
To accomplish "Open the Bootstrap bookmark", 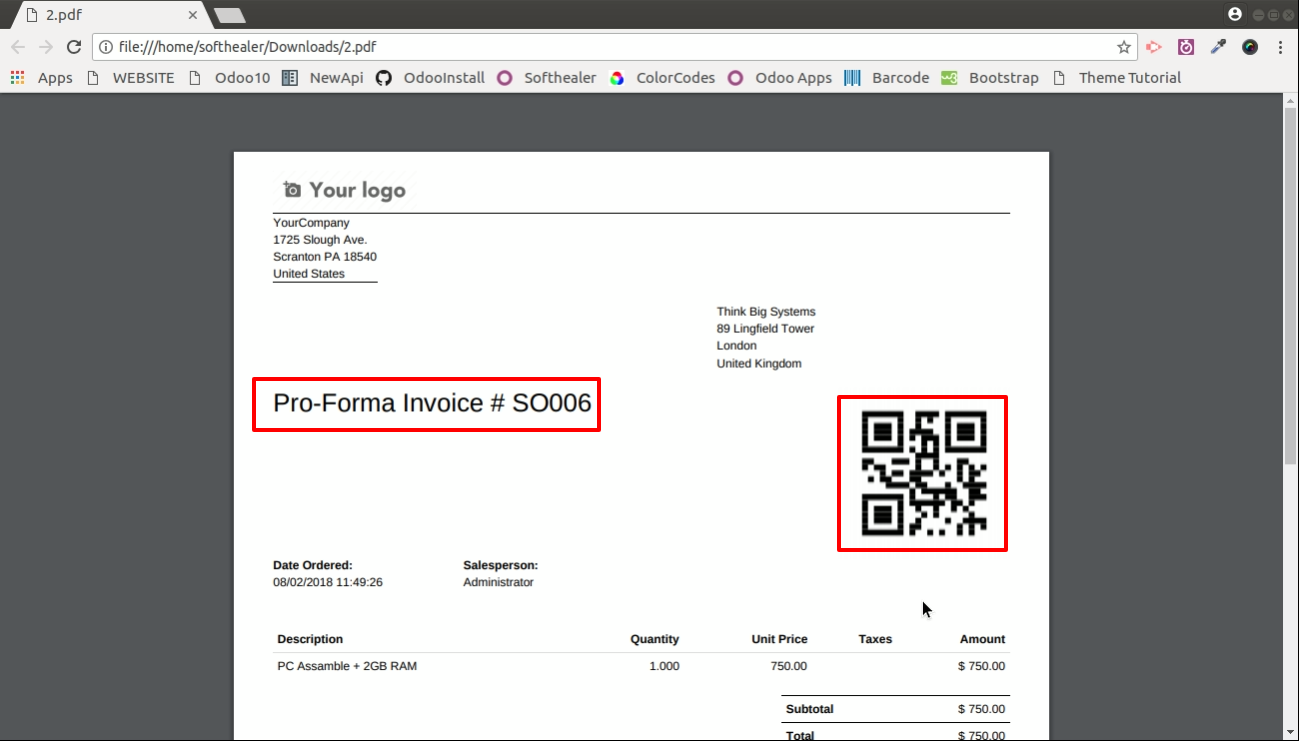I will click(990, 78).
